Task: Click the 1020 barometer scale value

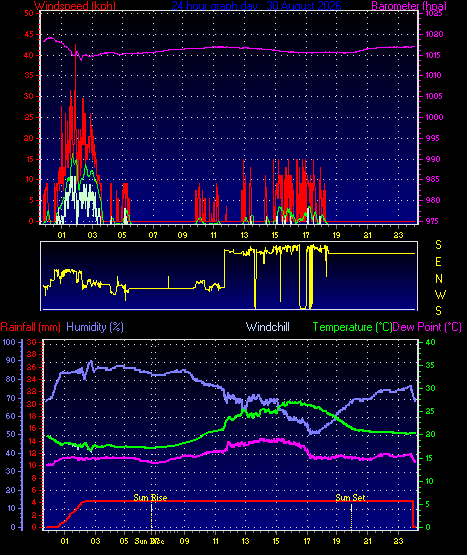Action: tap(434, 34)
